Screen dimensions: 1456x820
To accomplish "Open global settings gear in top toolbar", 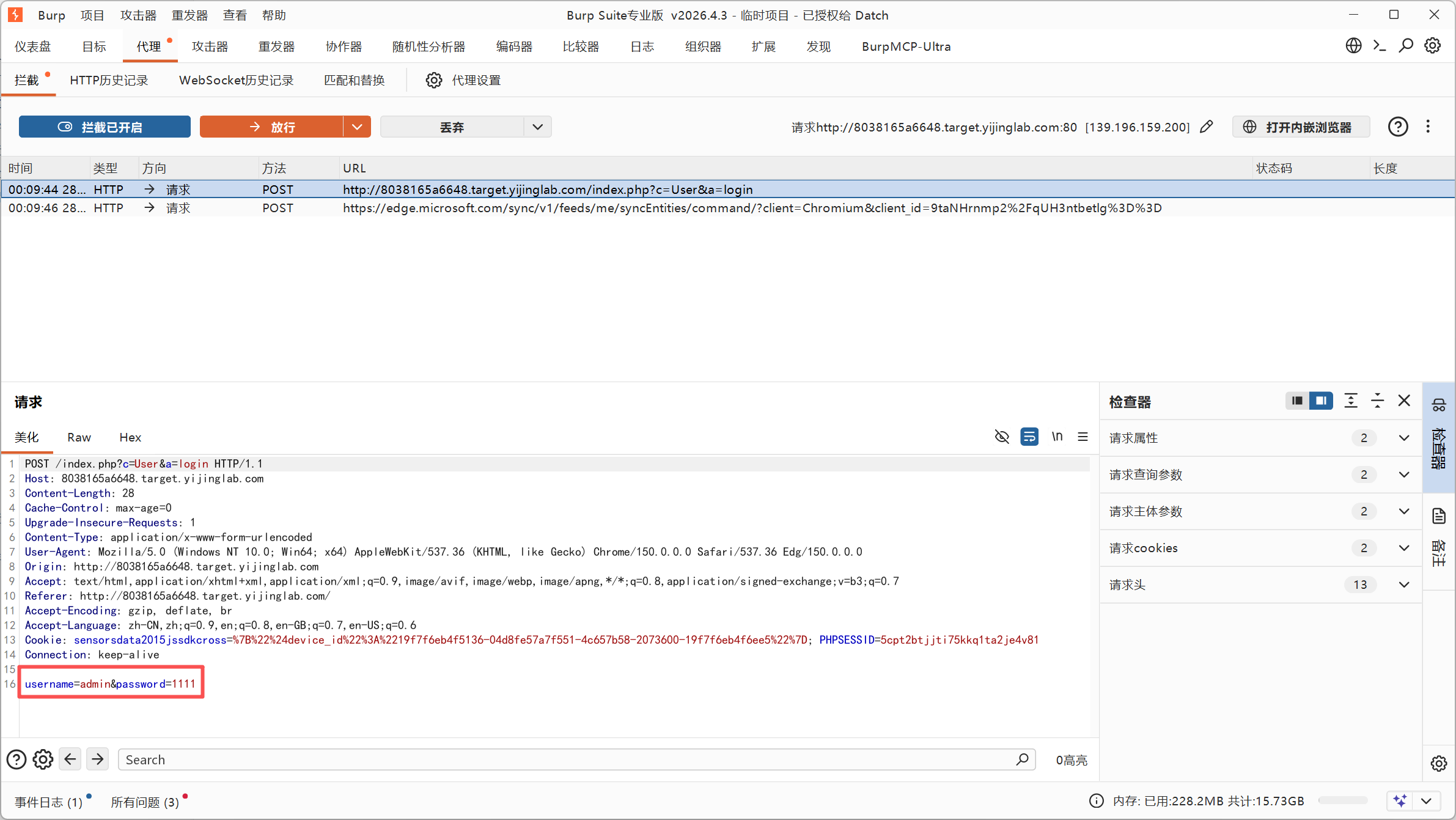I will tap(1432, 46).
